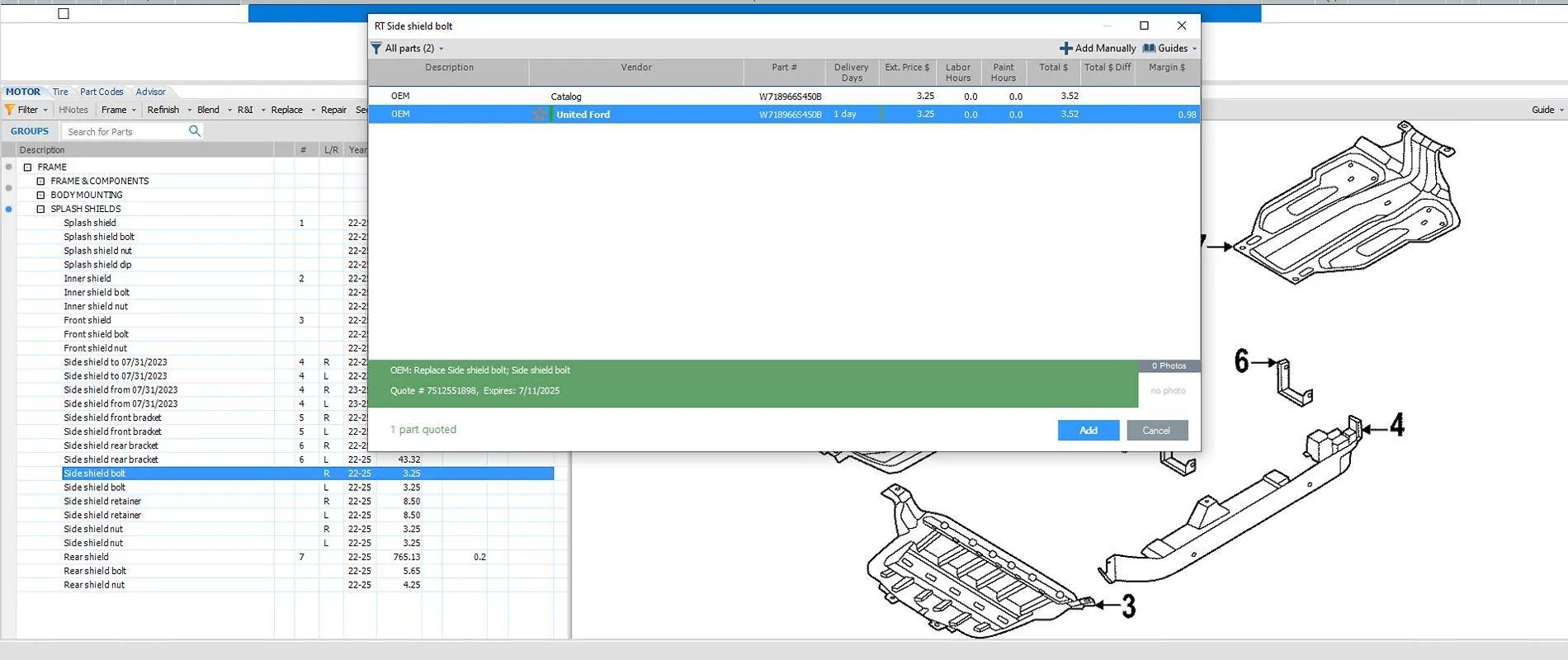This screenshot has height=660, width=1568.
Task: Open the Advisor tab
Action: pos(150,92)
